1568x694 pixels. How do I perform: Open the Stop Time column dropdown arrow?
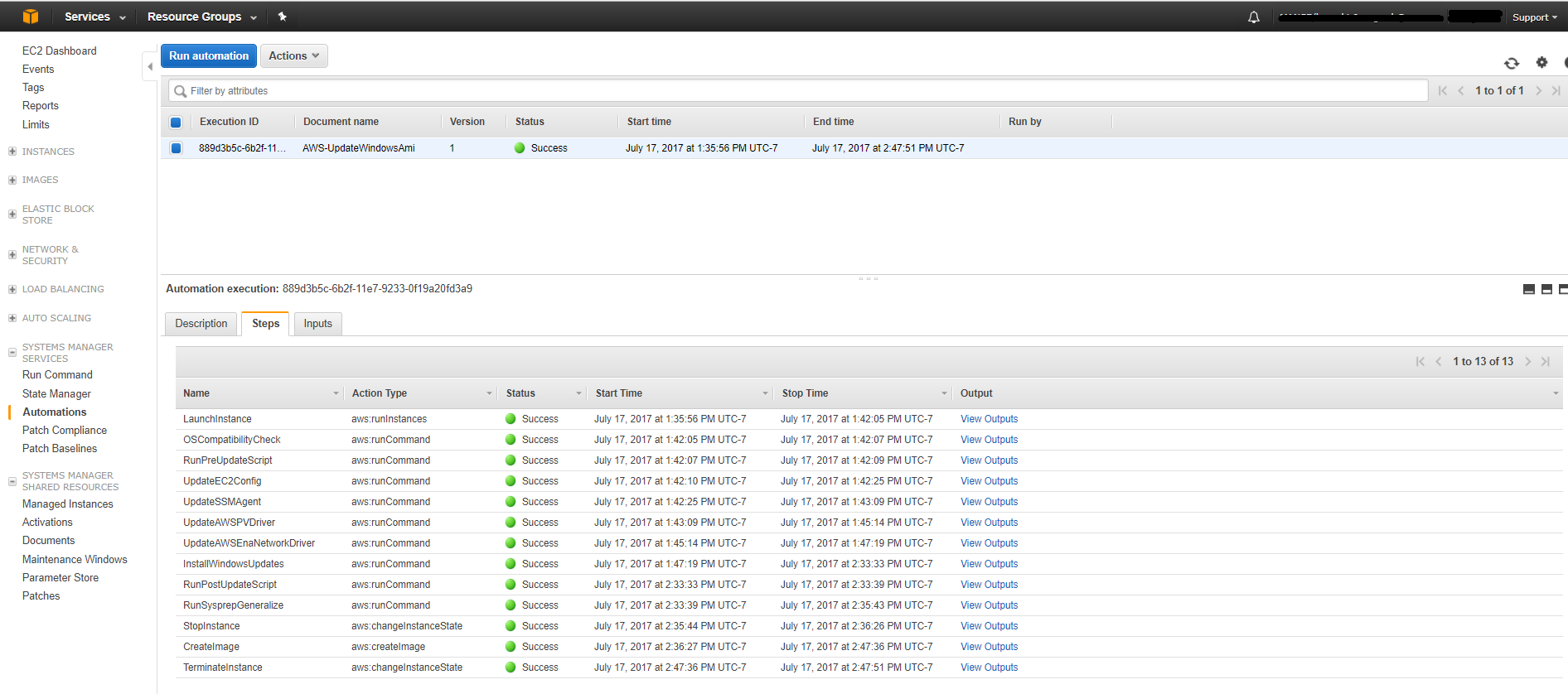pos(944,393)
